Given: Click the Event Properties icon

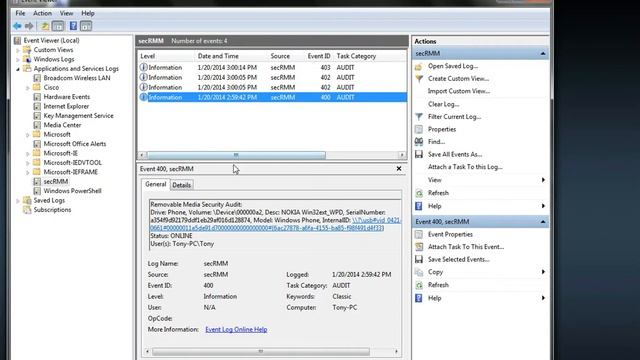Looking at the screenshot, I should (419, 234).
